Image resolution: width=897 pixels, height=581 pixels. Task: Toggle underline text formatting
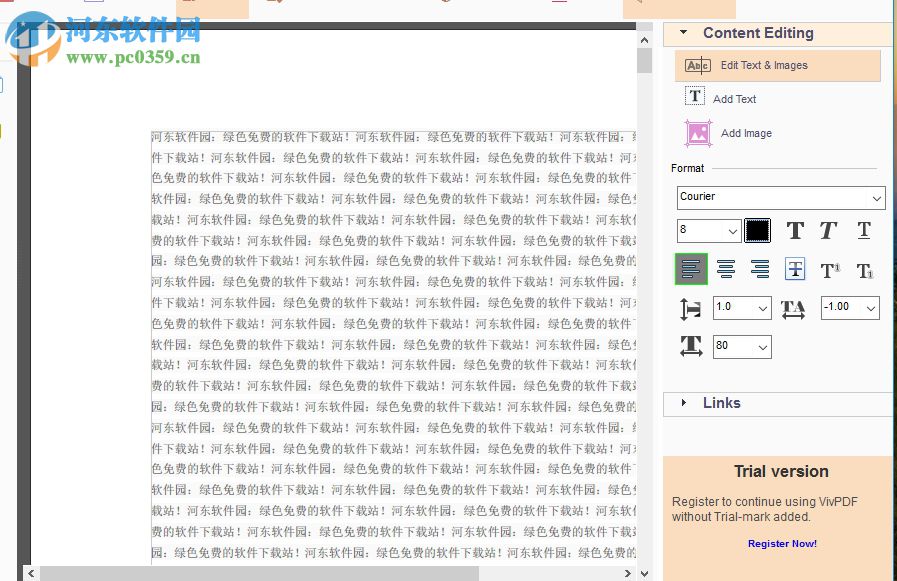click(x=864, y=230)
